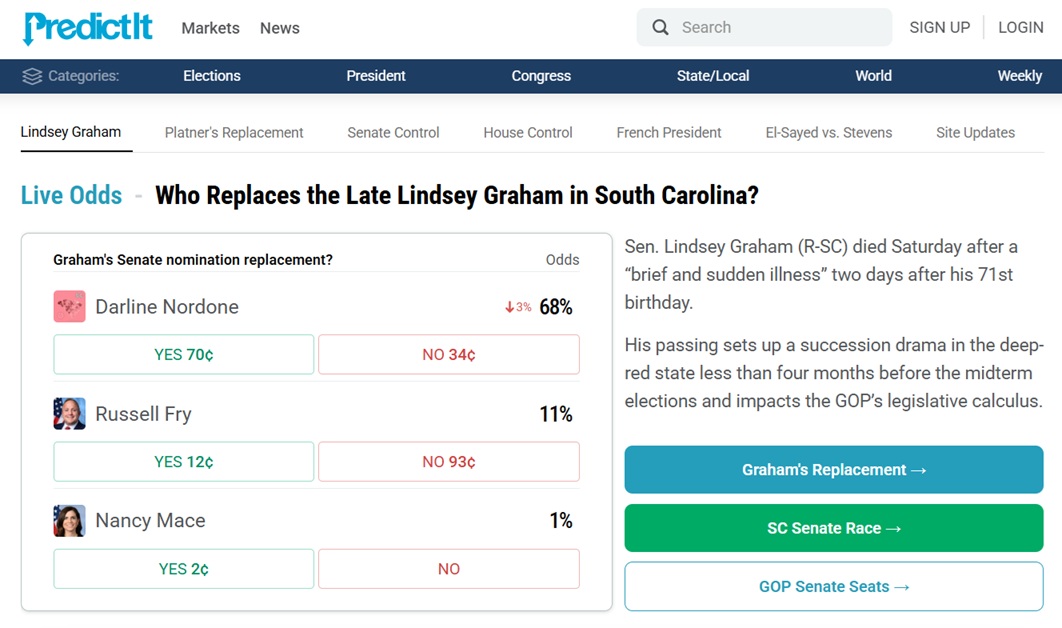The image size is (1062, 628).
Task: Switch to the Senate Control tab
Action: (394, 133)
